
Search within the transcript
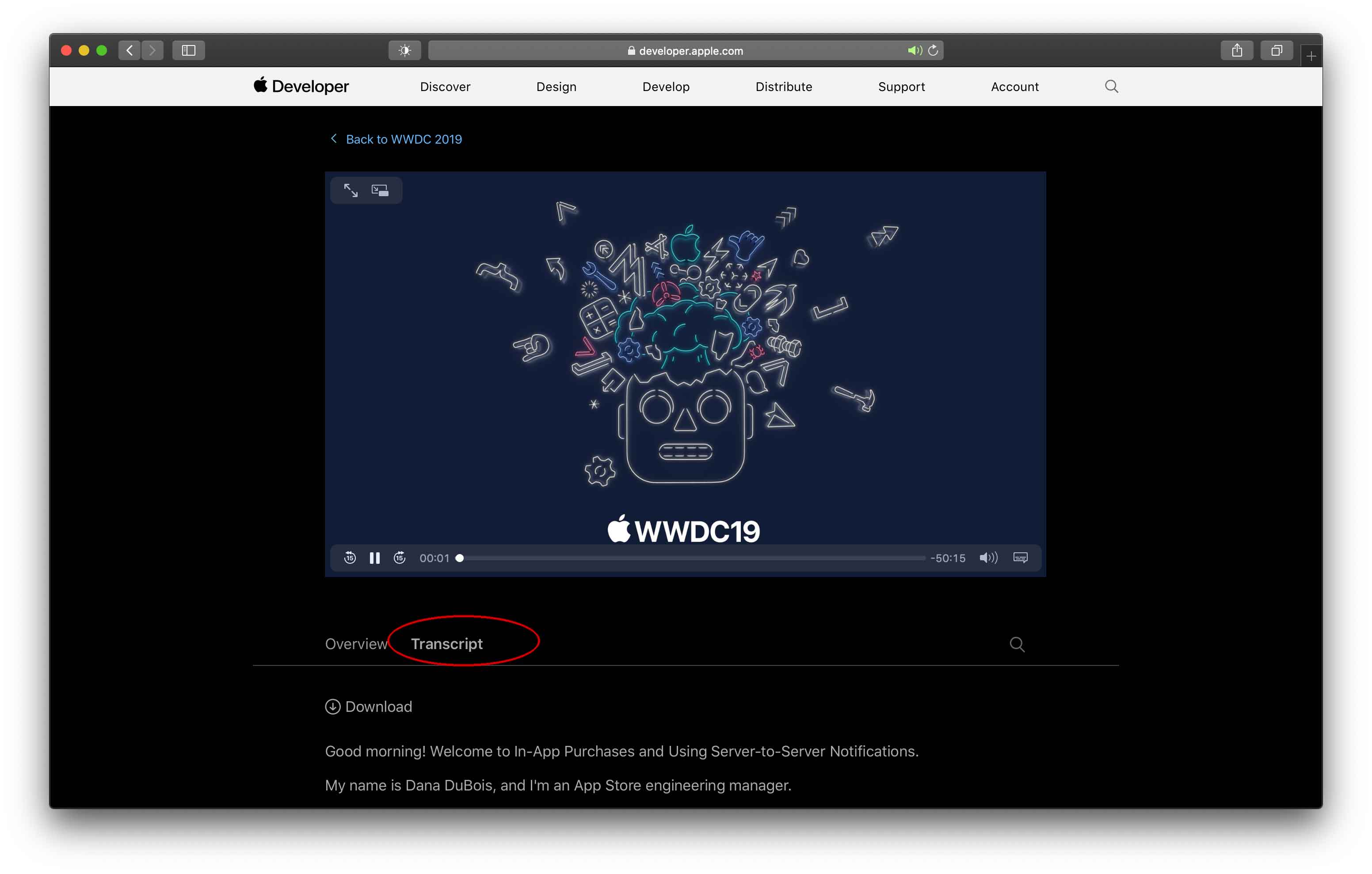tap(1017, 644)
